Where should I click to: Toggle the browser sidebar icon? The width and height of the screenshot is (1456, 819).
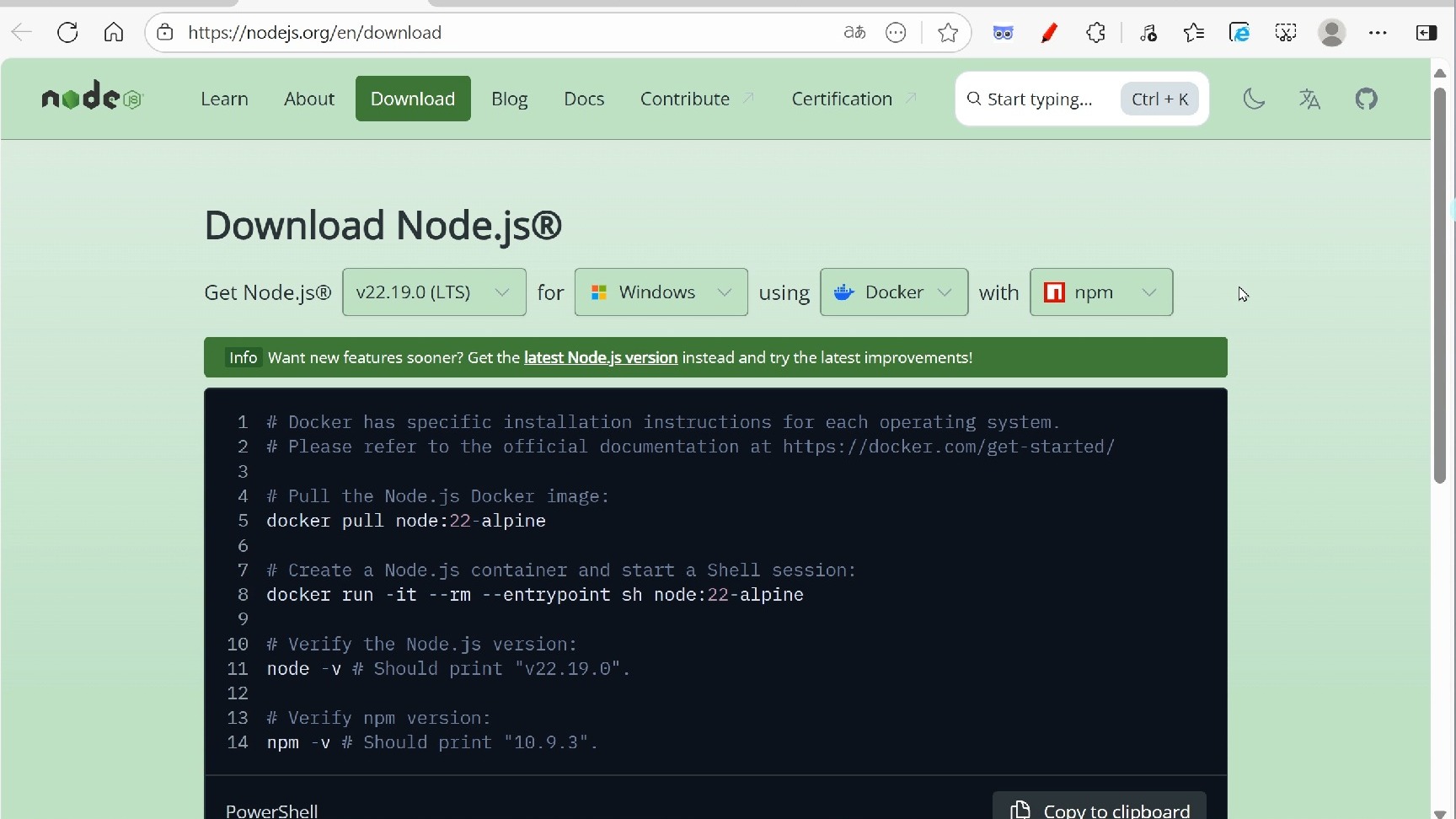tap(1427, 33)
